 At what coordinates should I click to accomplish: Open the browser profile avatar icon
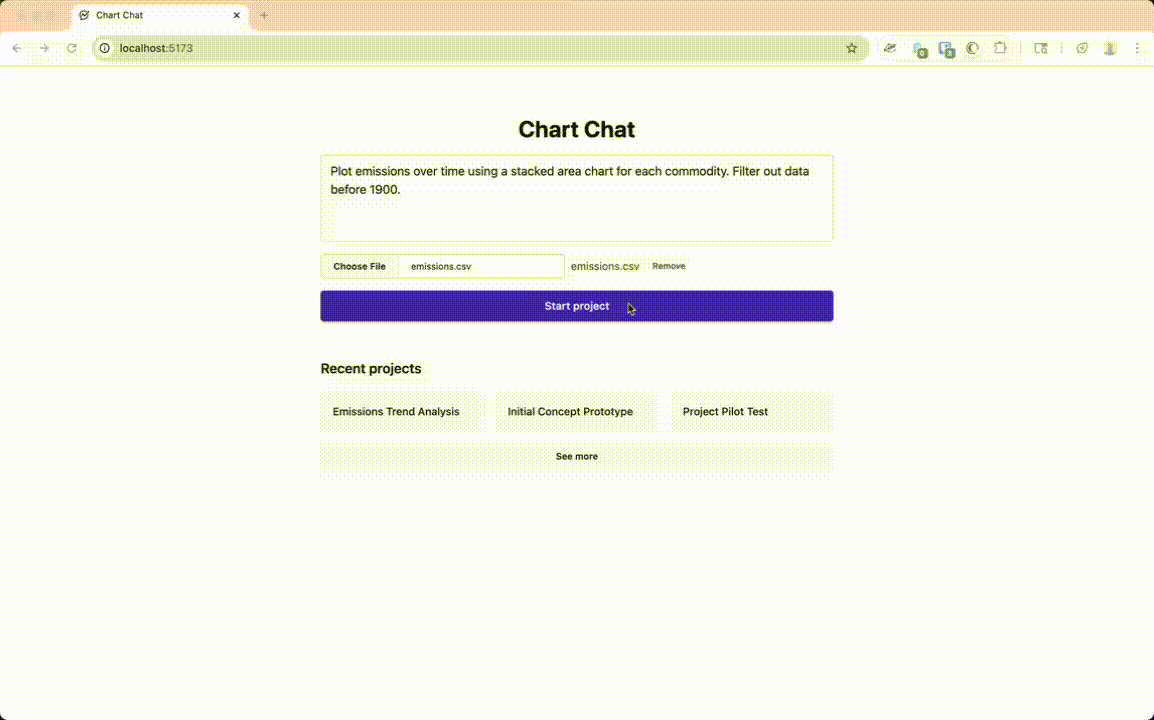click(x=1110, y=47)
